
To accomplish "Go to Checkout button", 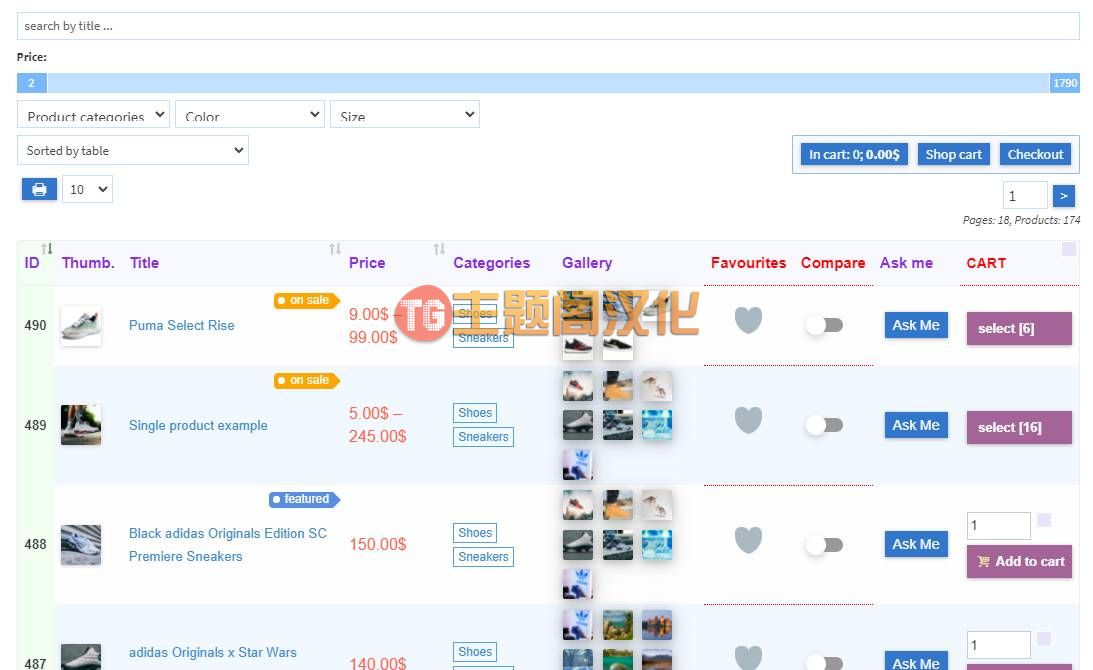I will (x=1035, y=155).
